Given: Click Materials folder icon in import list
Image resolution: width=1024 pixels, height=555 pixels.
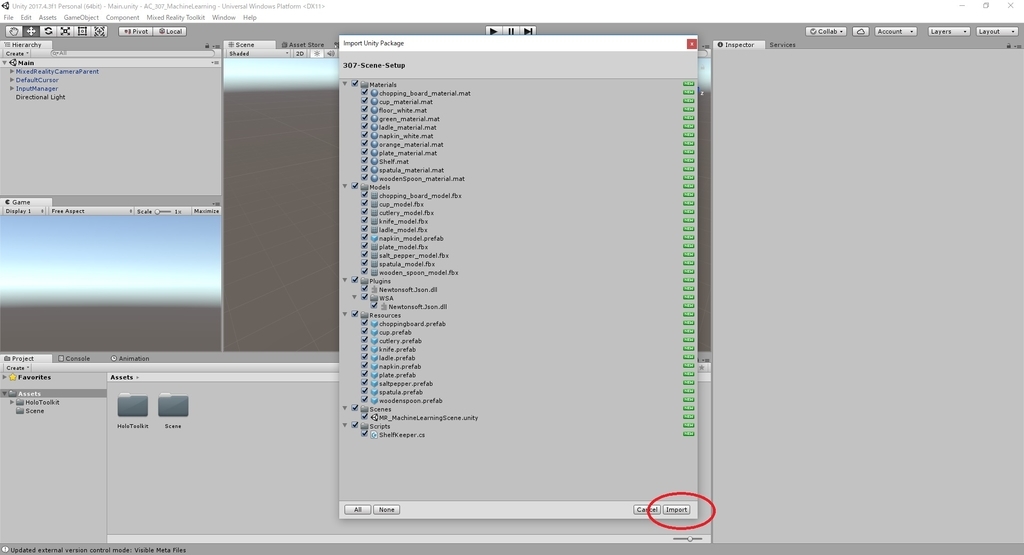Looking at the screenshot, I should [364, 84].
